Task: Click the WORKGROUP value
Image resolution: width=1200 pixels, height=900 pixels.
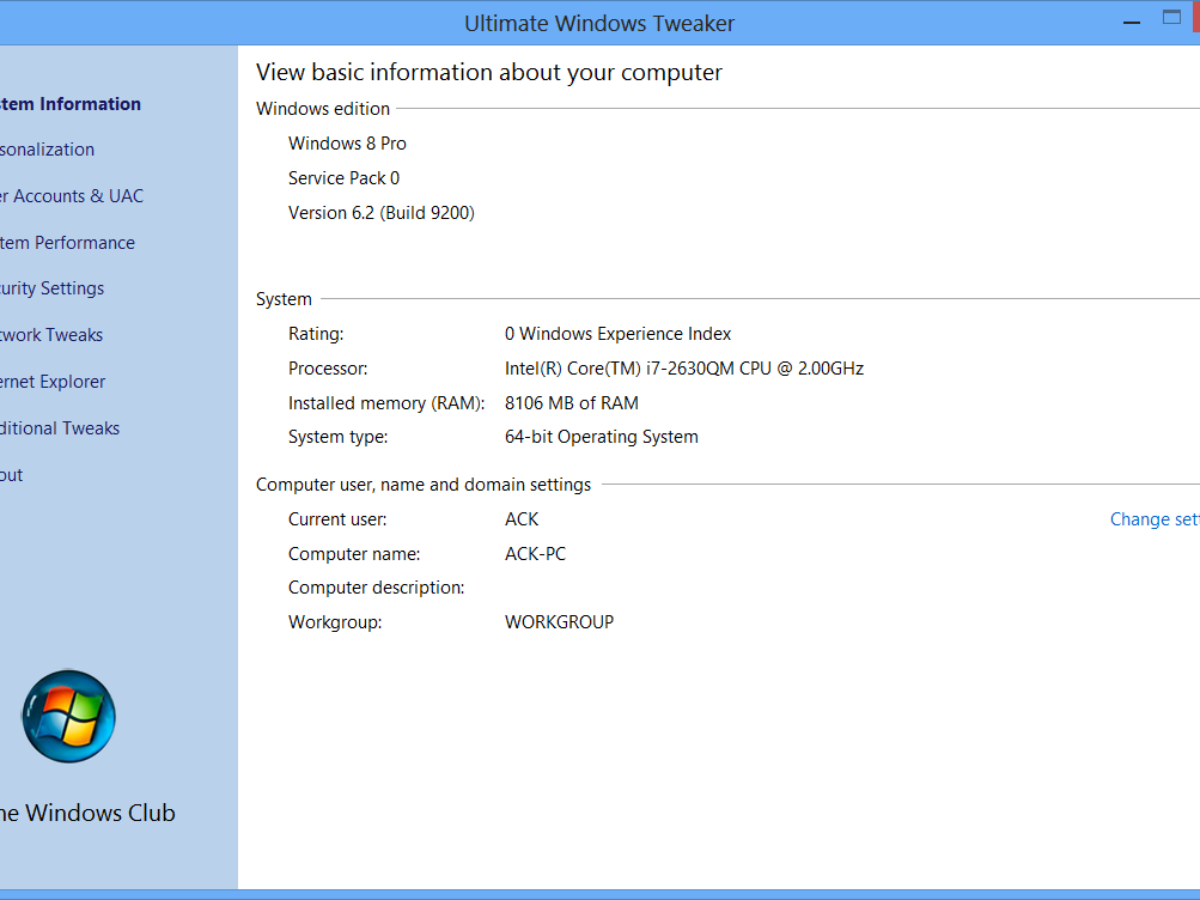Action: coord(559,622)
